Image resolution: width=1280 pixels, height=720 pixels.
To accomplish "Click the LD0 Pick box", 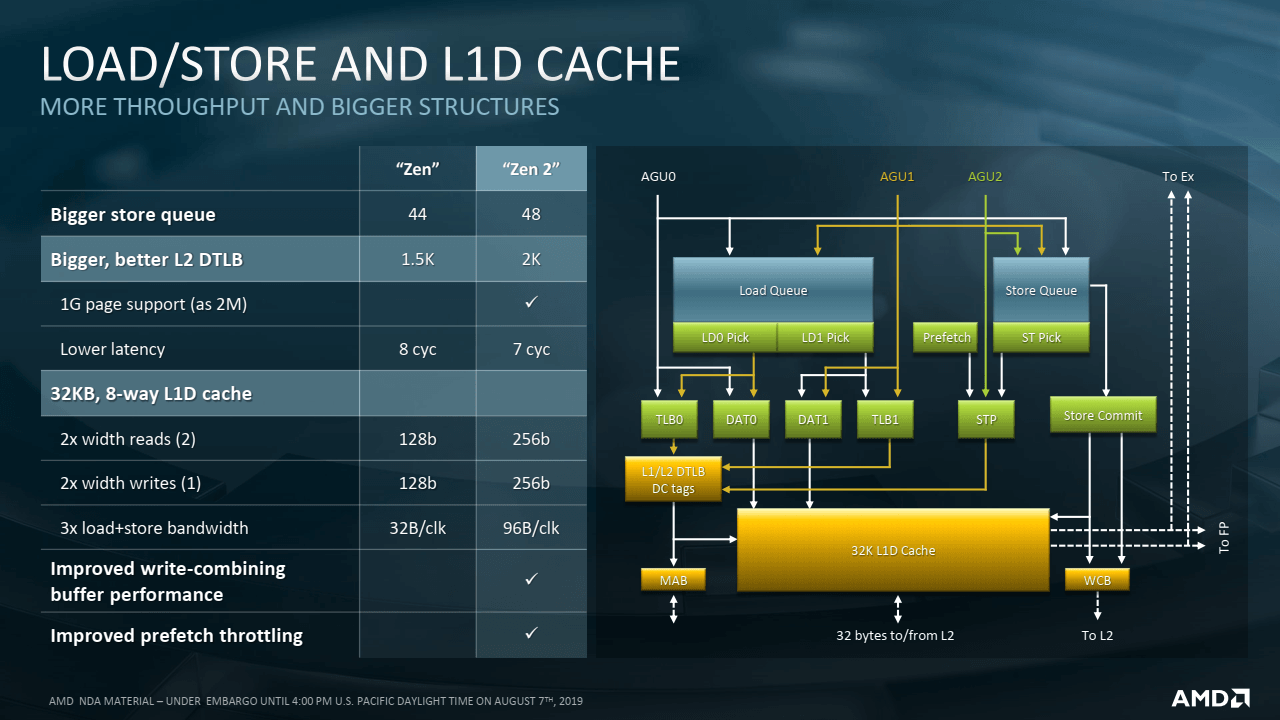I will (x=725, y=338).
